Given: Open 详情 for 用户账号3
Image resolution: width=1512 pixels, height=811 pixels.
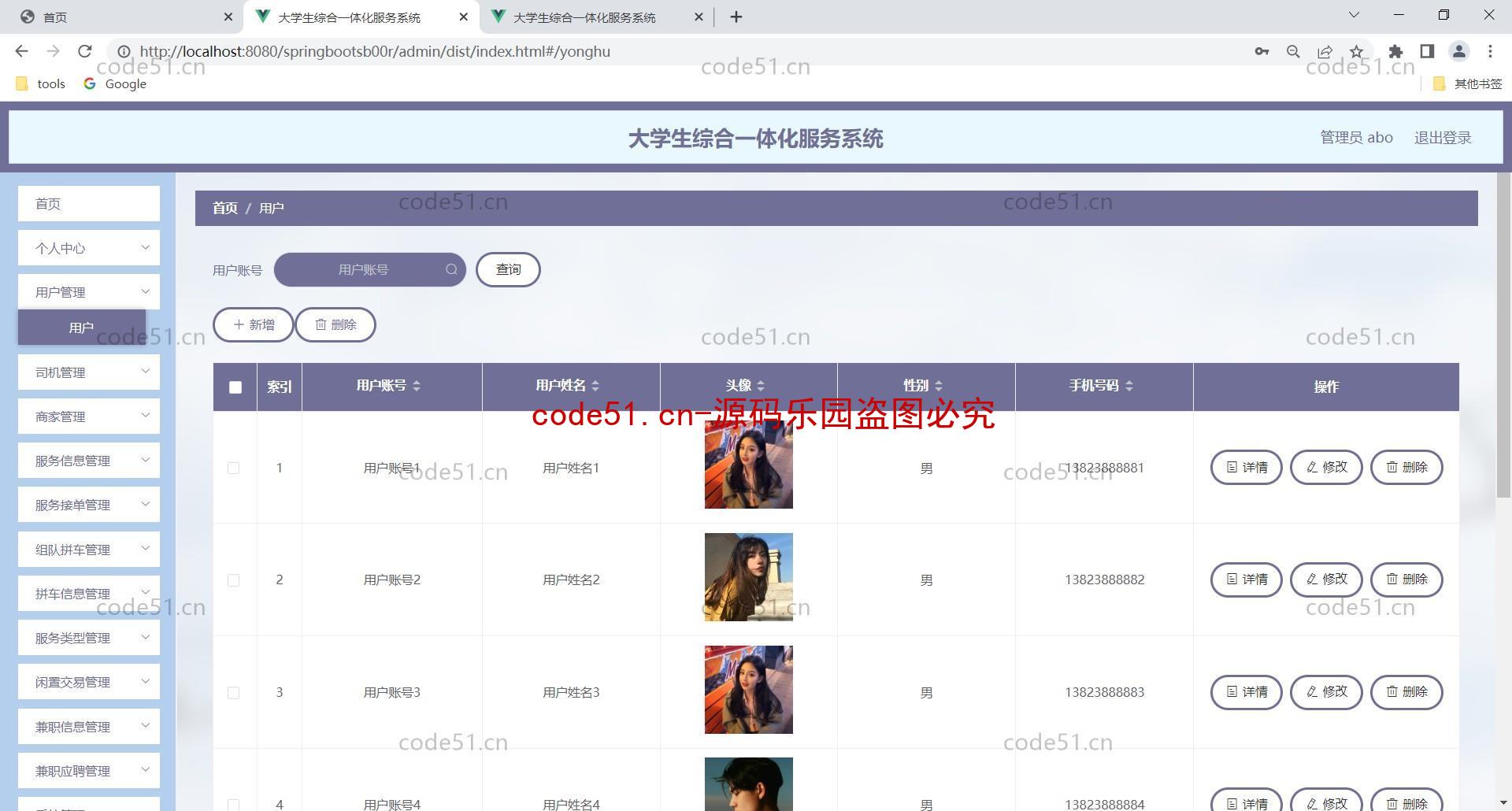Looking at the screenshot, I should [1247, 691].
